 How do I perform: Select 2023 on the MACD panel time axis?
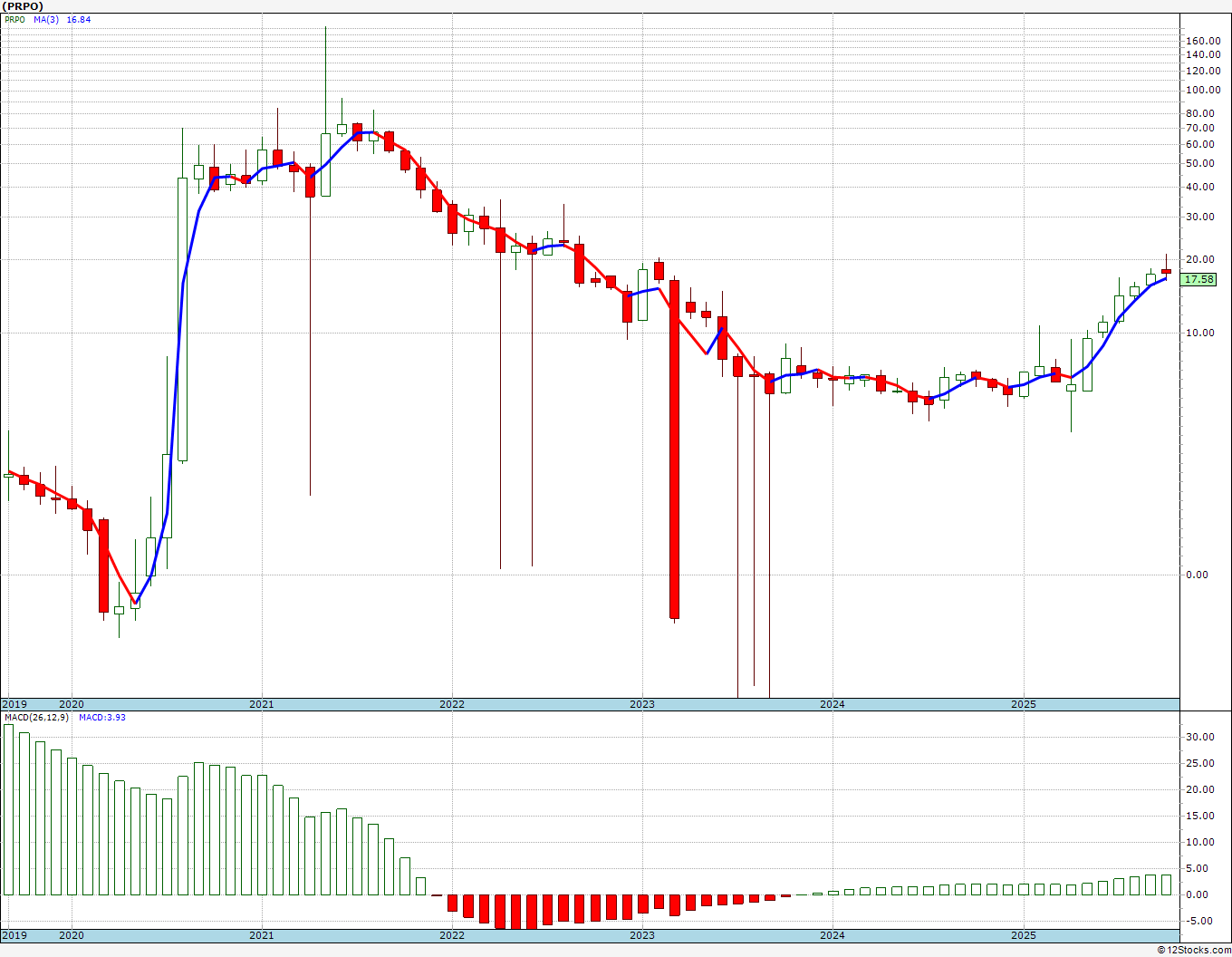(x=642, y=935)
